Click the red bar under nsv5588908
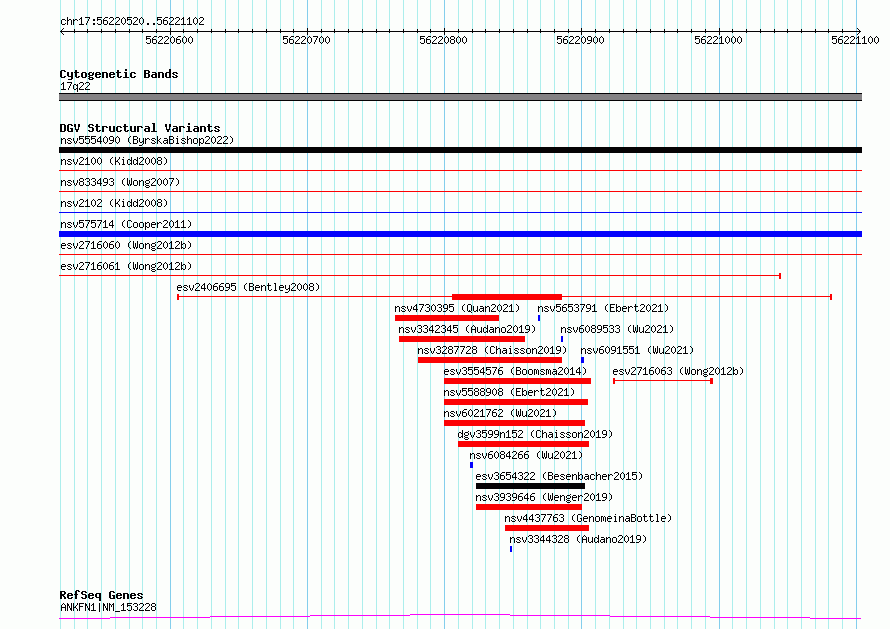Viewport: 890px width, 629px height. (x=516, y=402)
